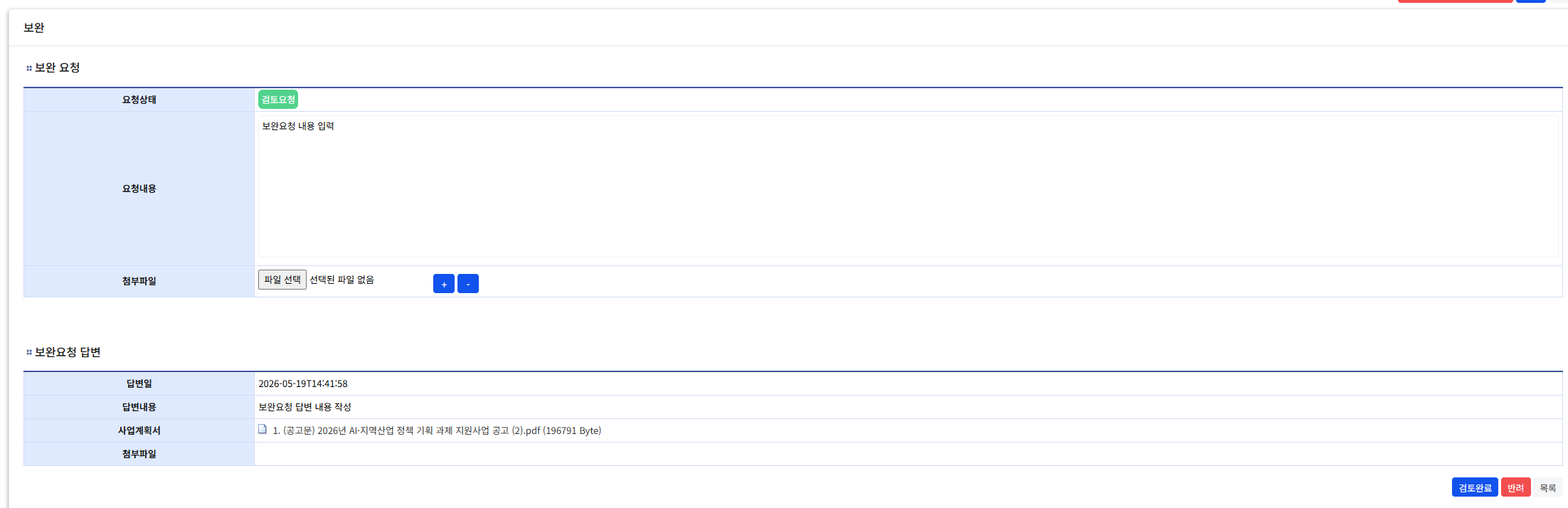Viewport: 1568px width, 508px height.
Task: Click the 요청상태 label cell
Action: click(139, 100)
